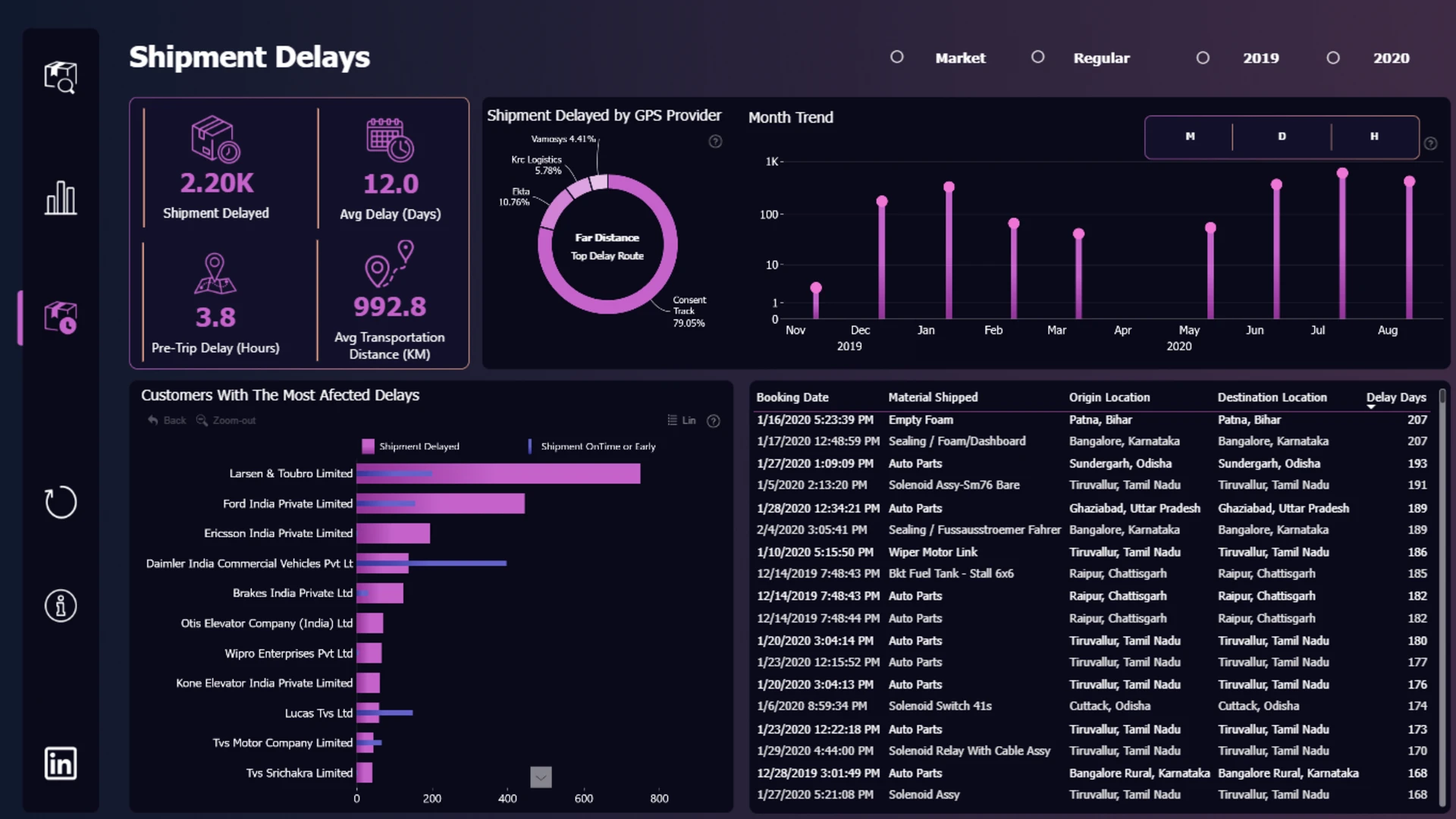Screen dimensions: 1456x819
Task: Select the shipment delay clock sidebar icon
Action: (61, 318)
